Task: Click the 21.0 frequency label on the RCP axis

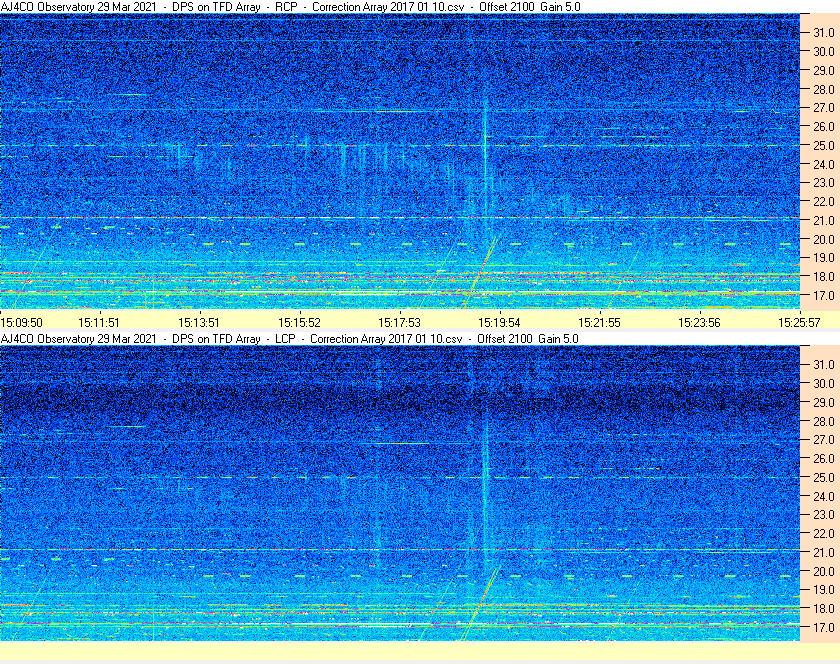Action: (x=824, y=220)
